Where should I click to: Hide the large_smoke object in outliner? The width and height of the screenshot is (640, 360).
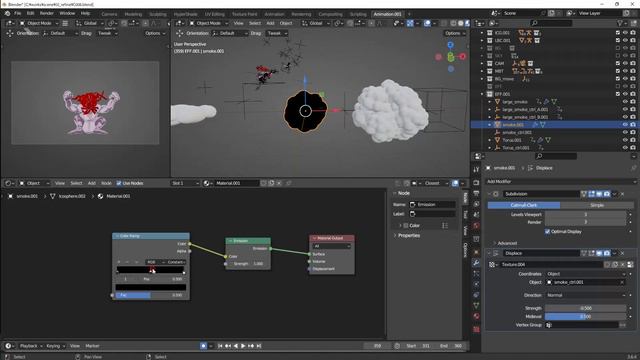point(625,102)
